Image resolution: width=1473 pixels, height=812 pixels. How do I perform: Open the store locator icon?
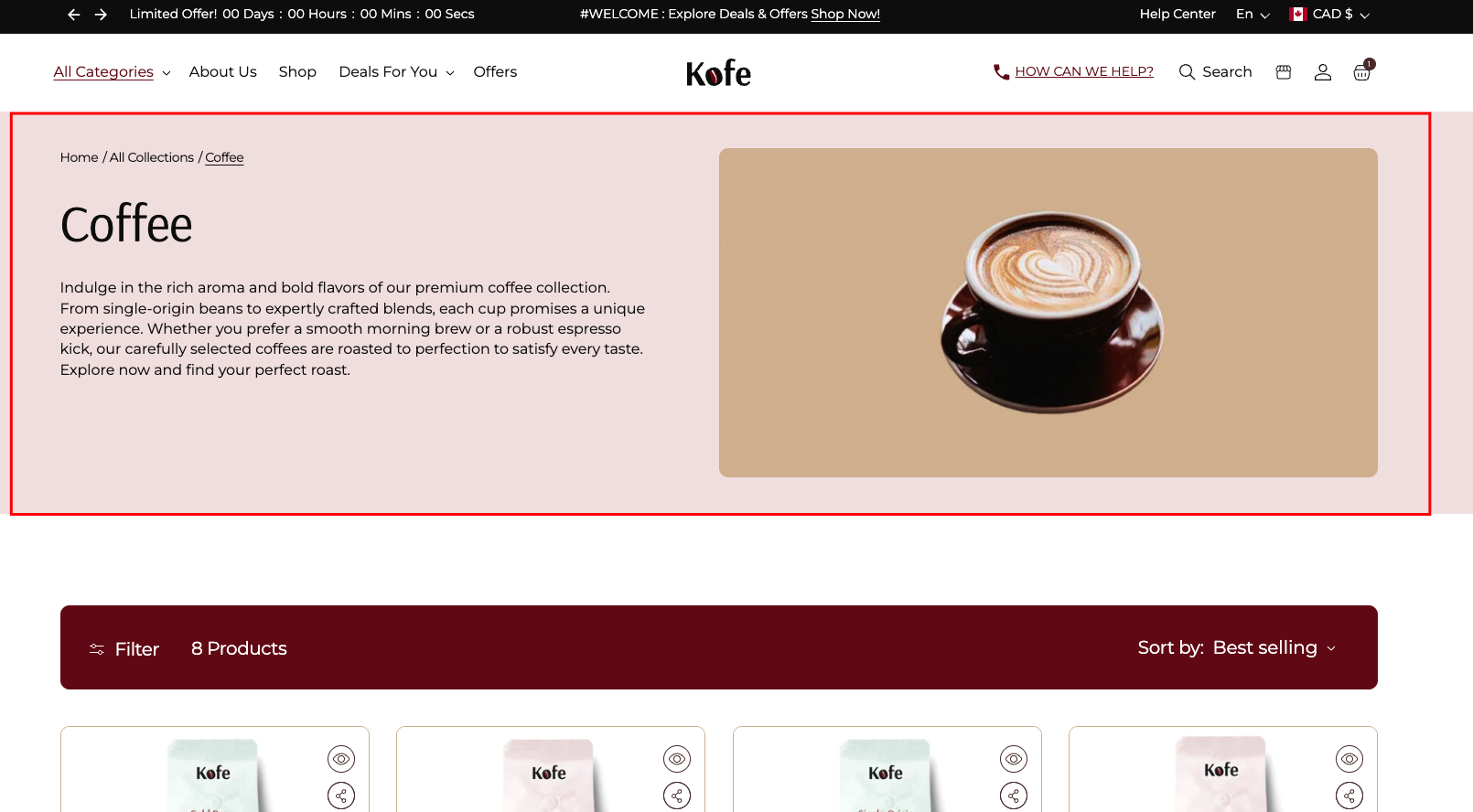point(1284,72)
